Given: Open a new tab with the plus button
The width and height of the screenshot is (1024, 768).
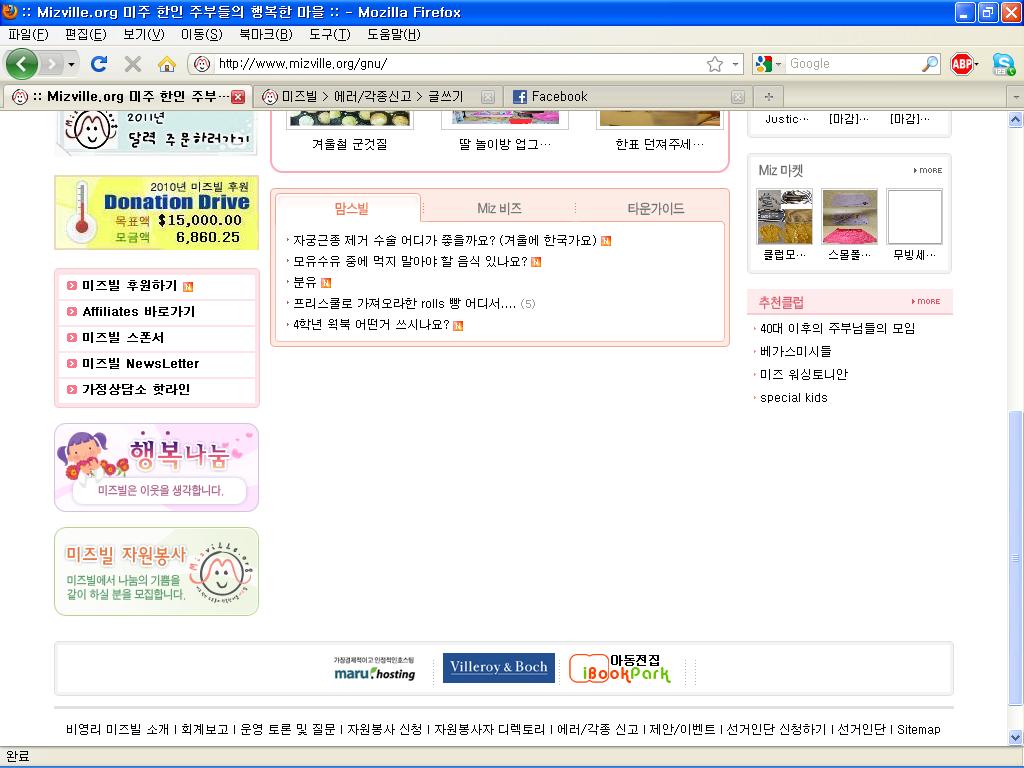Looking at the screenshot, I should click(768, 97).
